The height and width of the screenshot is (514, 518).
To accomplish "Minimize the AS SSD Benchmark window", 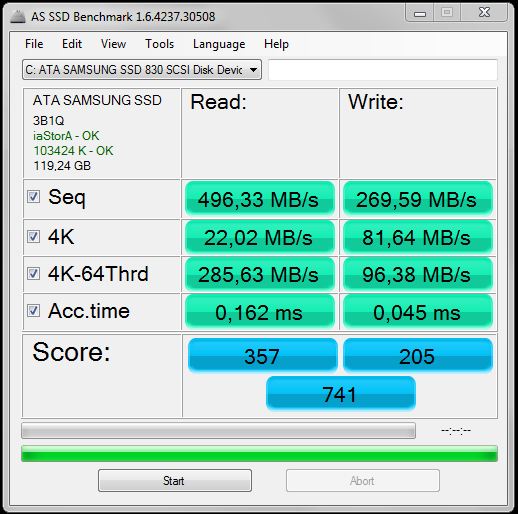I will click(x=420, y=13).
